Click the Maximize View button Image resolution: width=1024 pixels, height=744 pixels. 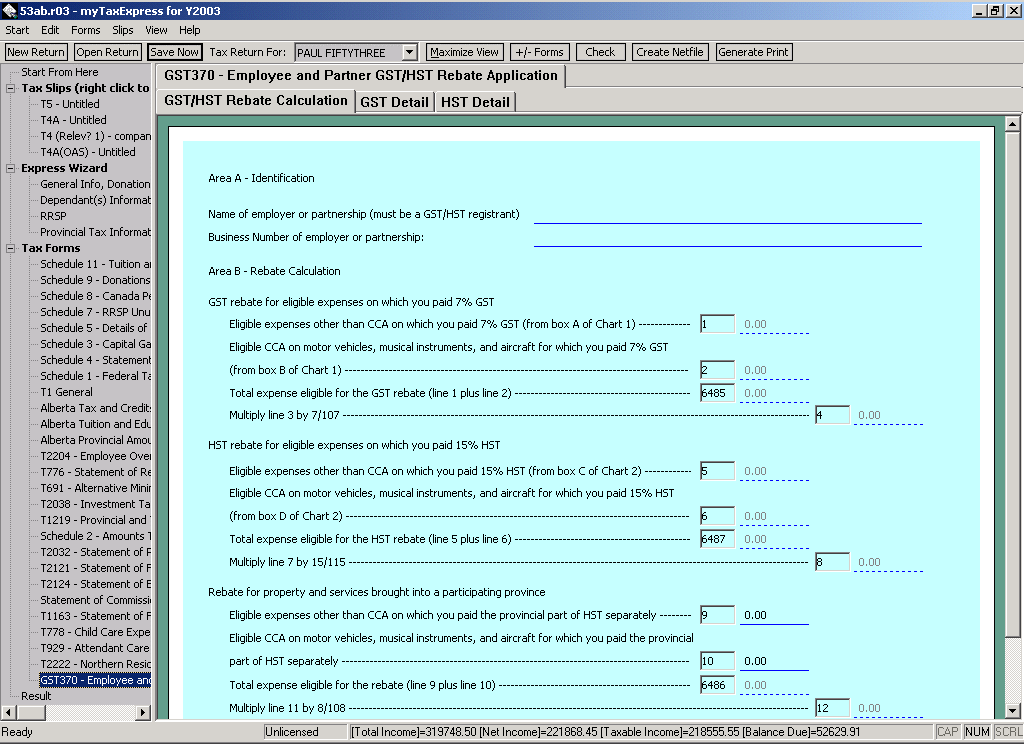pos(464,52)
